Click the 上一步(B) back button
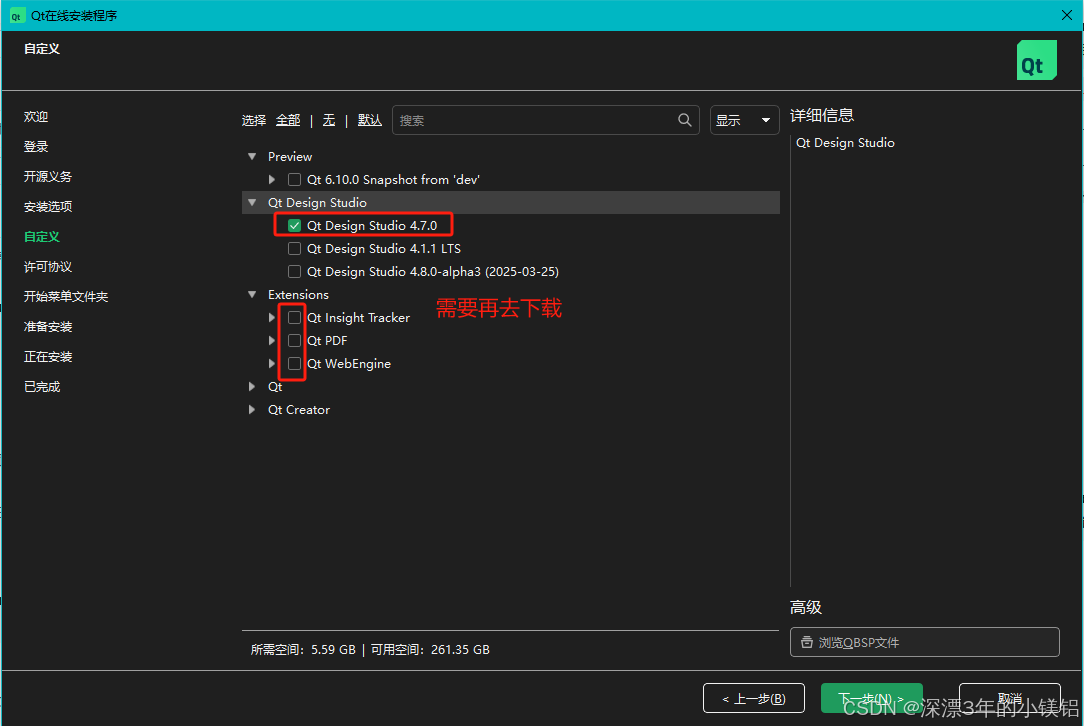Viewport: 1084px width, 726px height. click(x=754, y=698)
